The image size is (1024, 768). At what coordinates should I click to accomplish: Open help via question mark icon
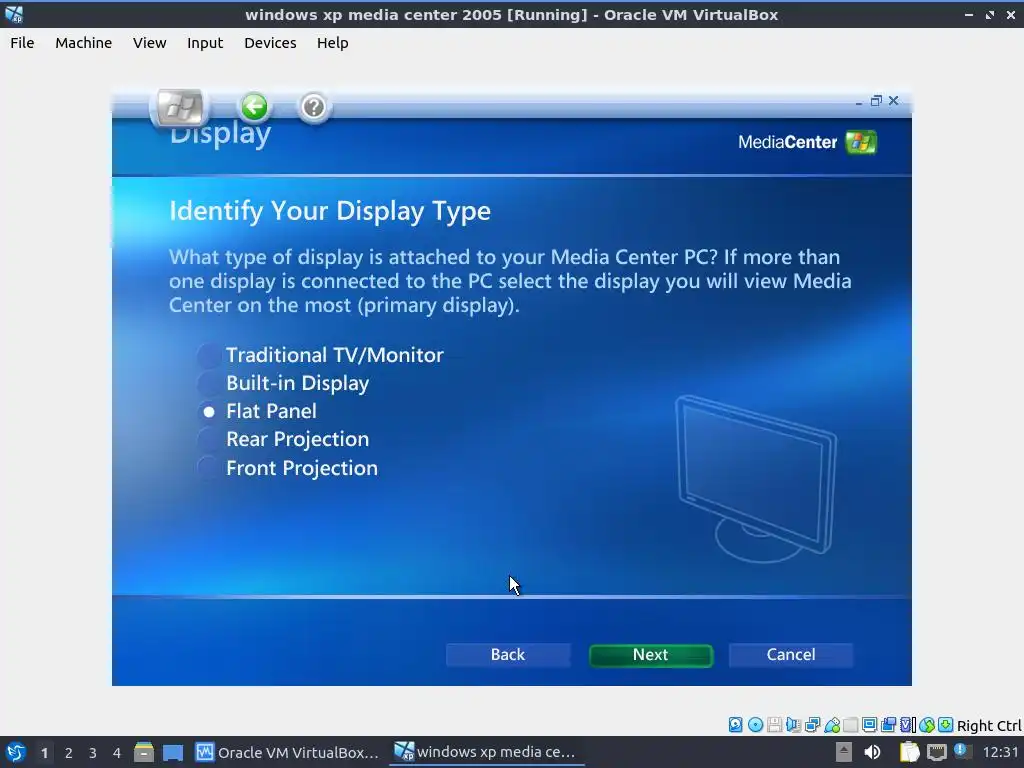(313, 106)
